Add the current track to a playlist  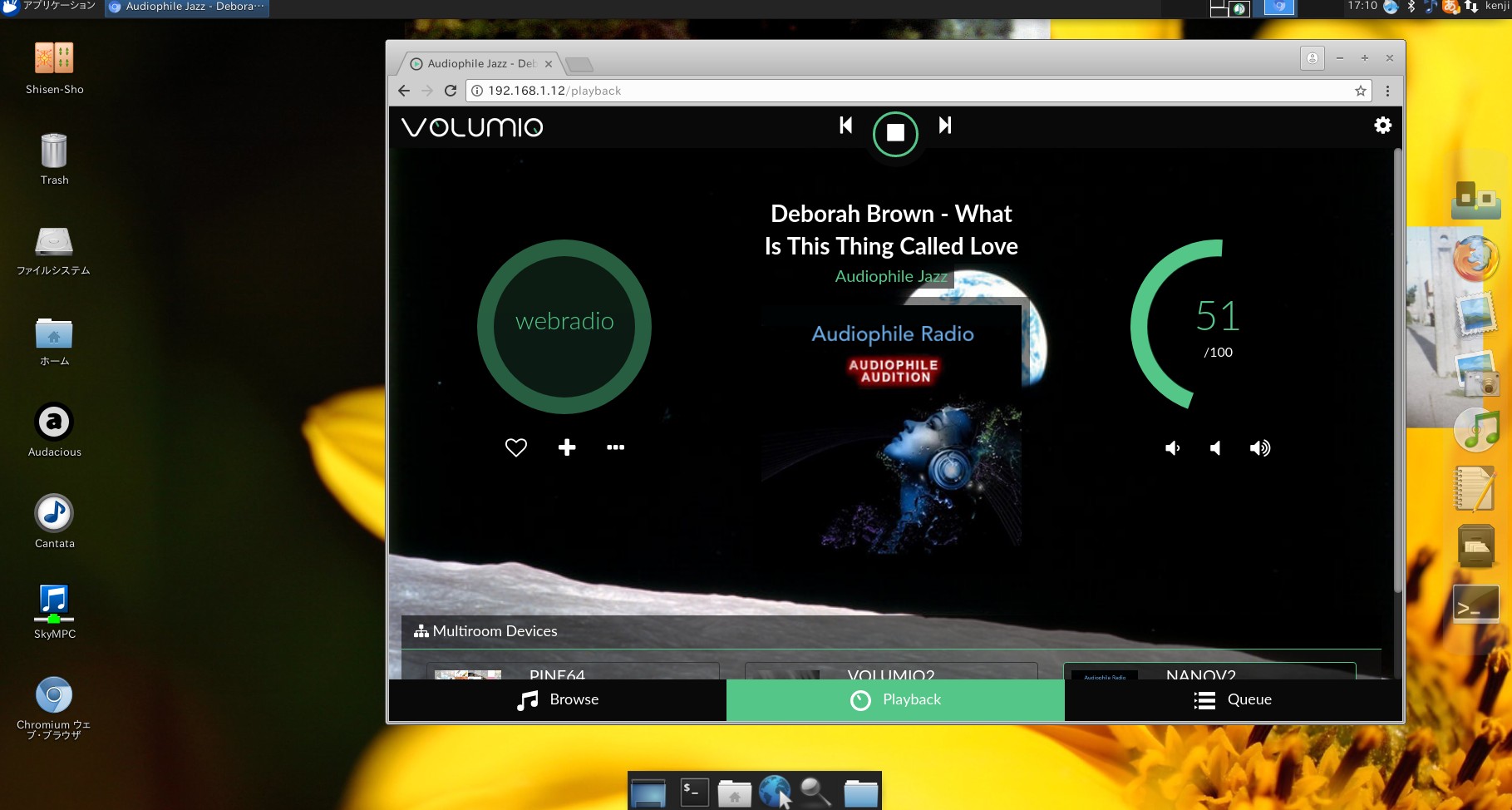pyautogui.click(x=566, y=447)
